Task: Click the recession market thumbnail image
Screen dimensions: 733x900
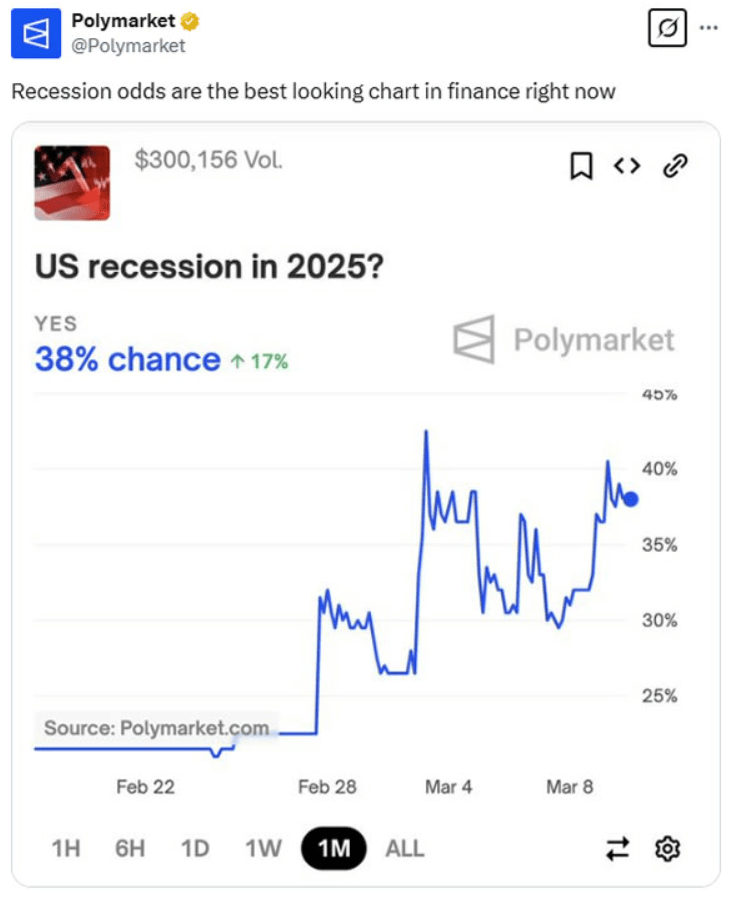Action: [72, 183]
